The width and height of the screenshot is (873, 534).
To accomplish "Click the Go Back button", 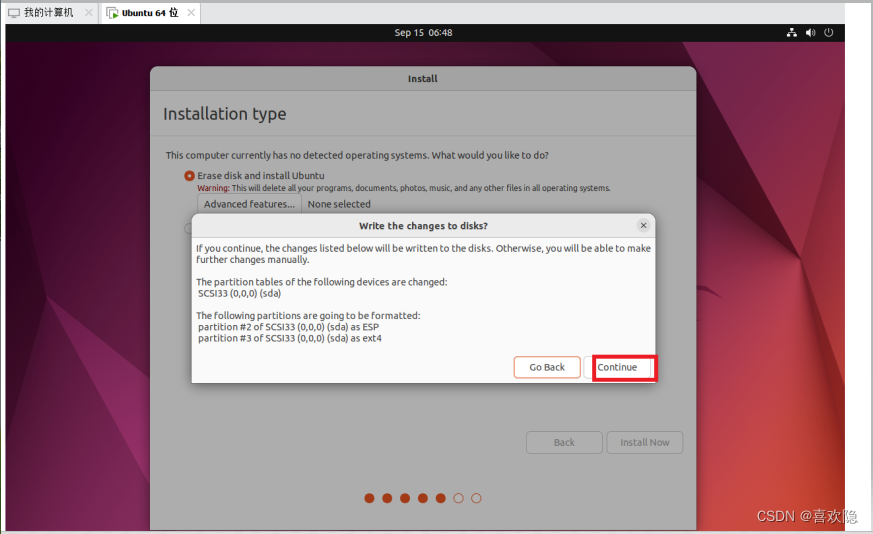I will click(x=547, y=368).
